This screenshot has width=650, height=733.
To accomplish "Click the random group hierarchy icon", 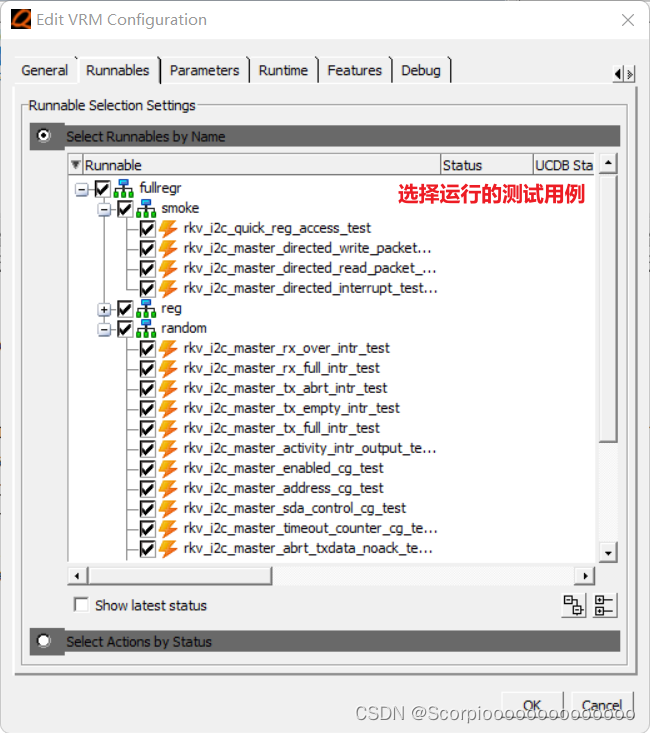I will tap(146, 329).
